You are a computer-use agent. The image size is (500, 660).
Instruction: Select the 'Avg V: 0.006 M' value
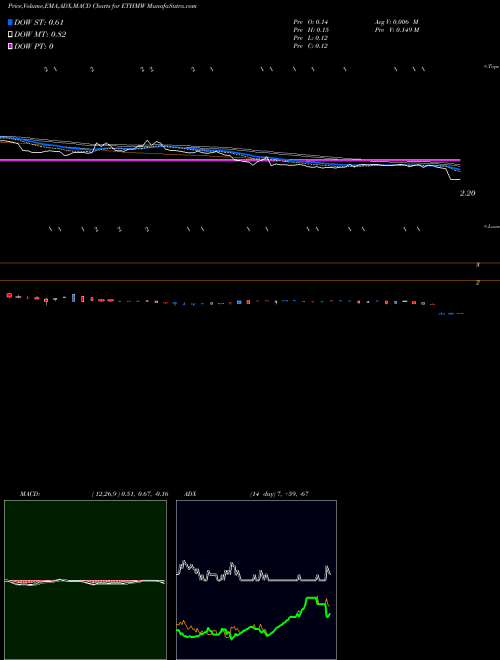(x=397, y=21)
